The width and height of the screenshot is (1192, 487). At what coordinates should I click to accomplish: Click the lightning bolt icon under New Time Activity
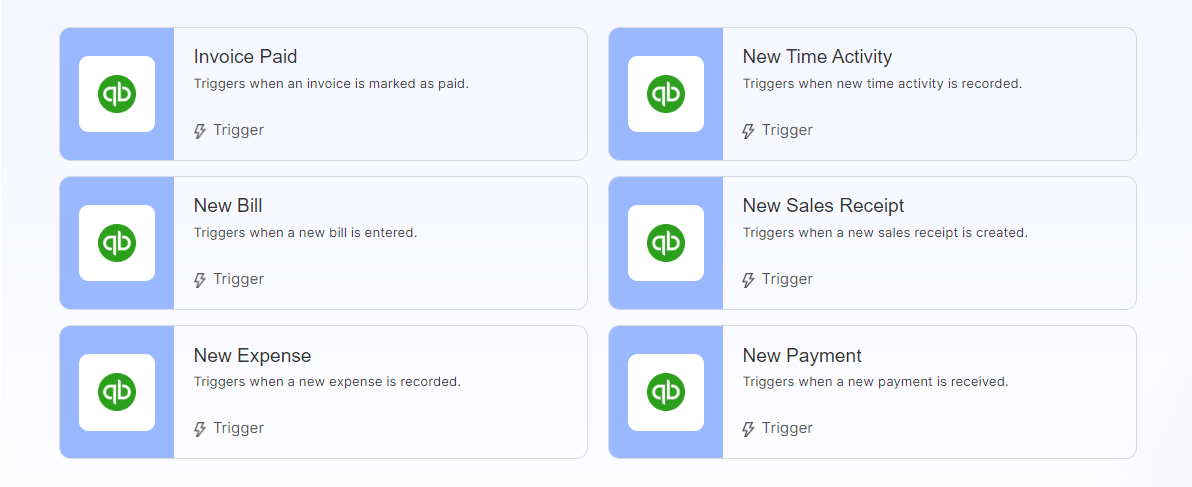tap(749, 131)
